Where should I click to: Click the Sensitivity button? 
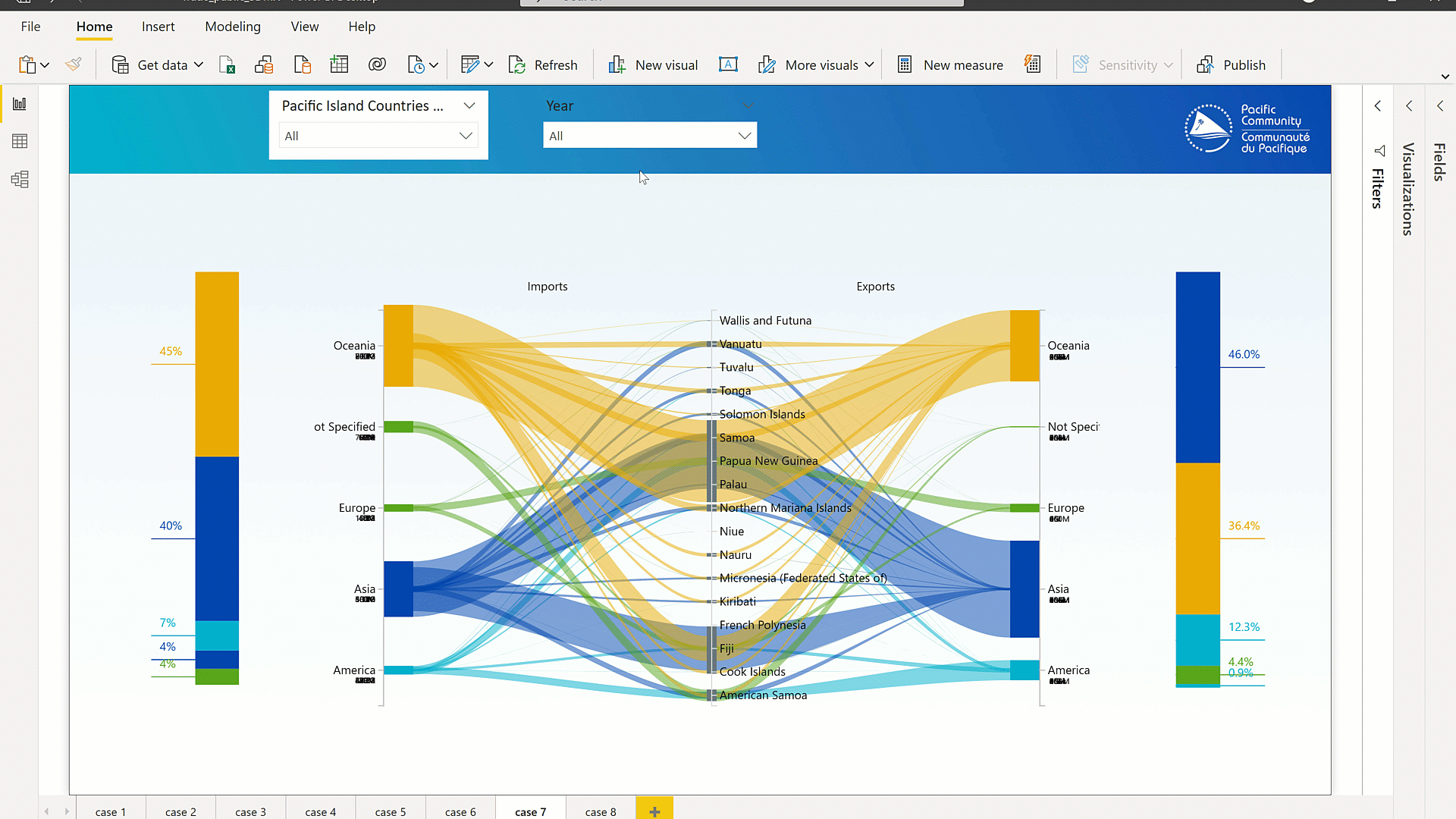(x=1121, y=64)
